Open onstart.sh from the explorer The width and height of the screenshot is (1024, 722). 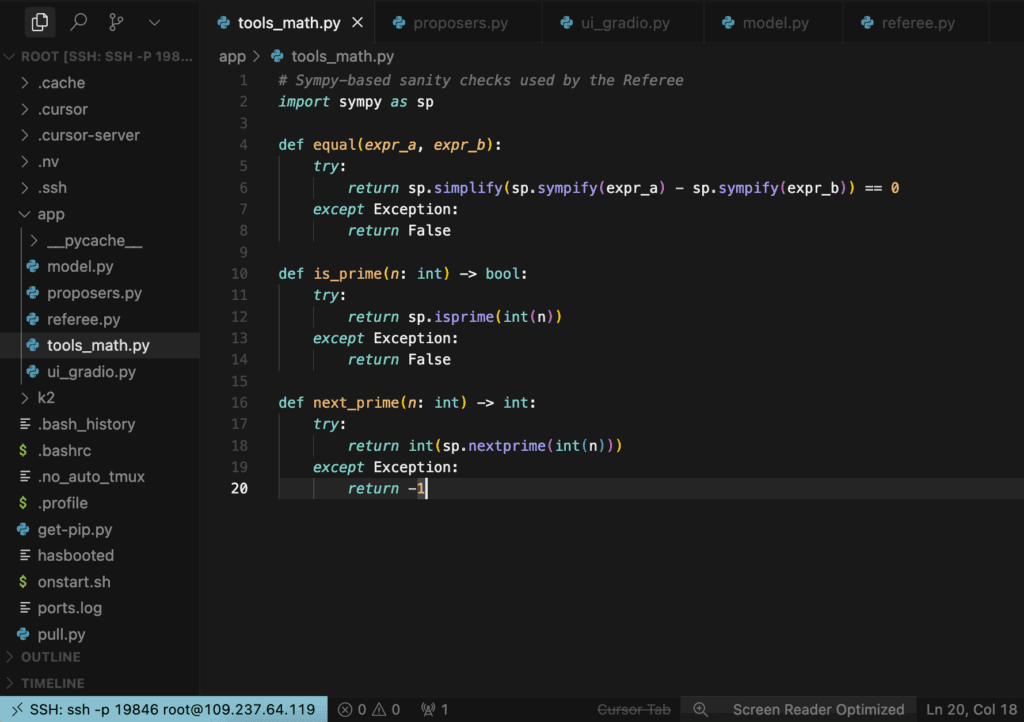pyautogui.click(x=73, y=581)
